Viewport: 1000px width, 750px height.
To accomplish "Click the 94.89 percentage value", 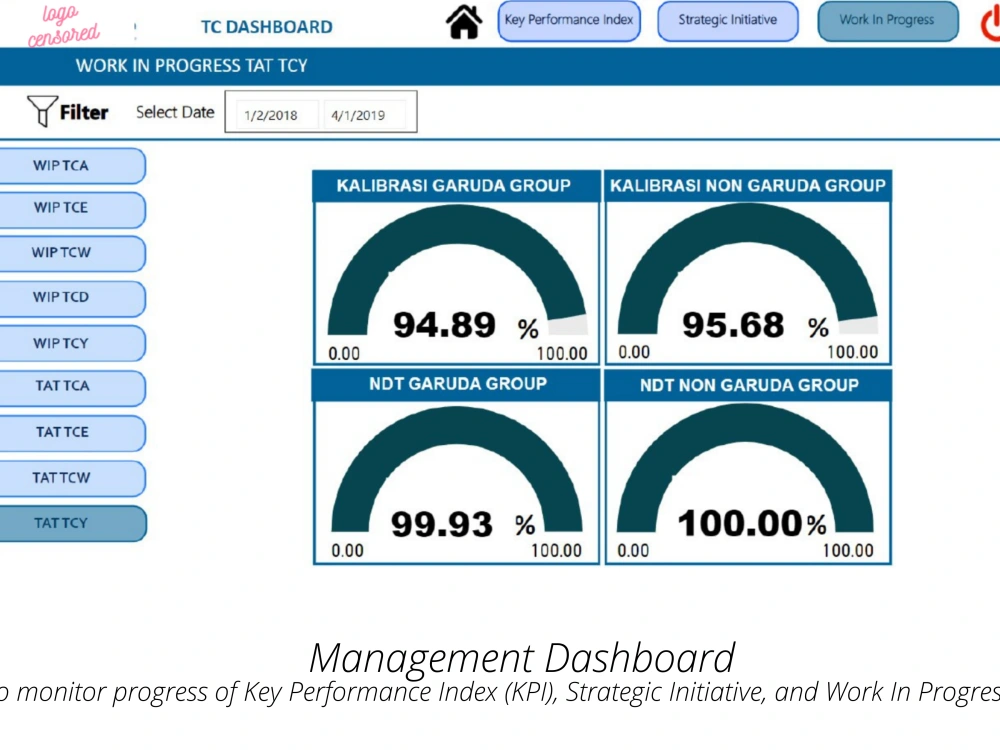I will (x=445, y=325).
